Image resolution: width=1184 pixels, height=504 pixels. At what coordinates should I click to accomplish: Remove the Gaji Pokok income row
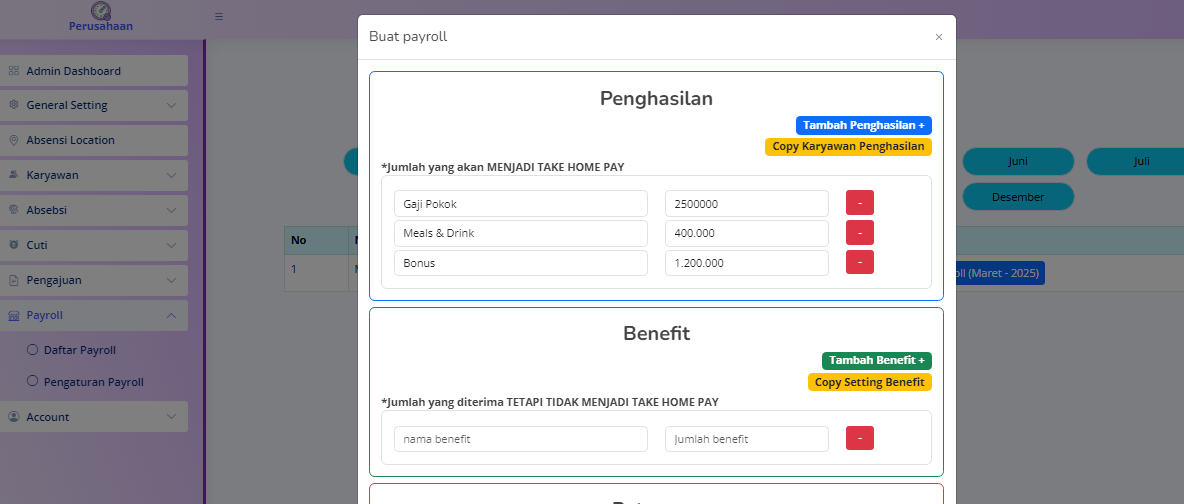[x=859, y=203]
